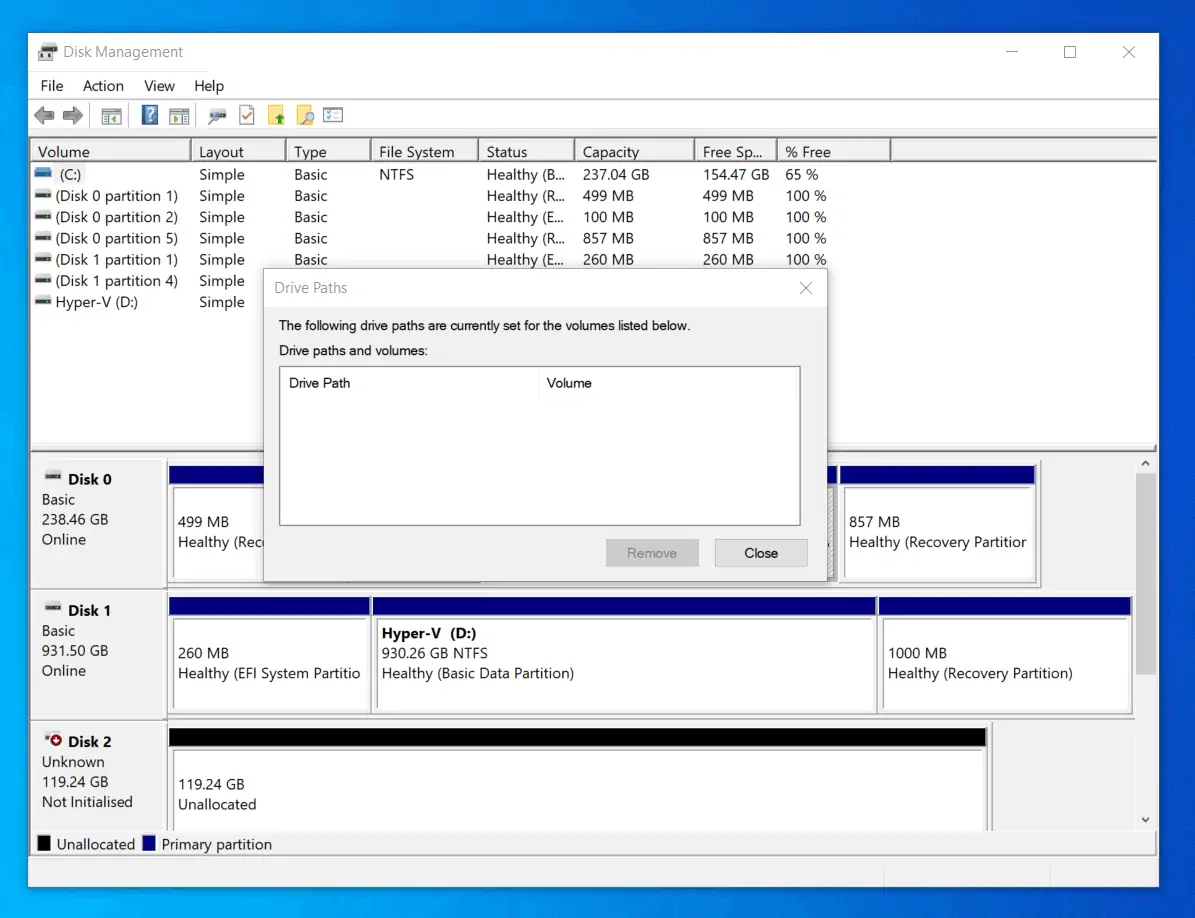Select the 499 MB partition on Disk 0
The height and width of the screenshot is (918, 1195).
(216, 524)
